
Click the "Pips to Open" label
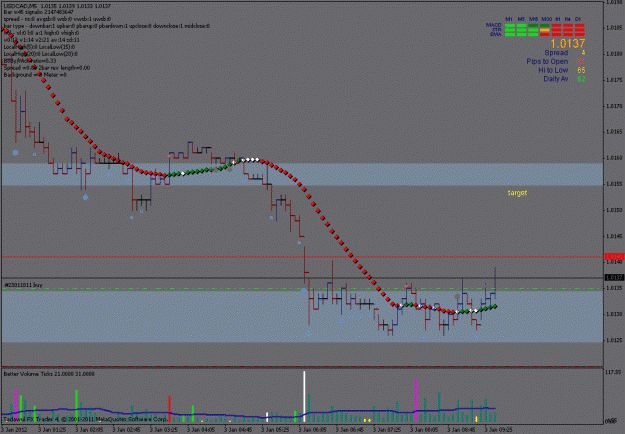point(547,61)
